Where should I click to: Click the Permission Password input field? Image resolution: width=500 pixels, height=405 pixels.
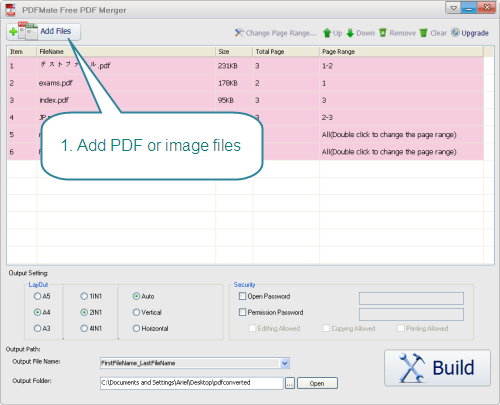(x=411, y=314)
